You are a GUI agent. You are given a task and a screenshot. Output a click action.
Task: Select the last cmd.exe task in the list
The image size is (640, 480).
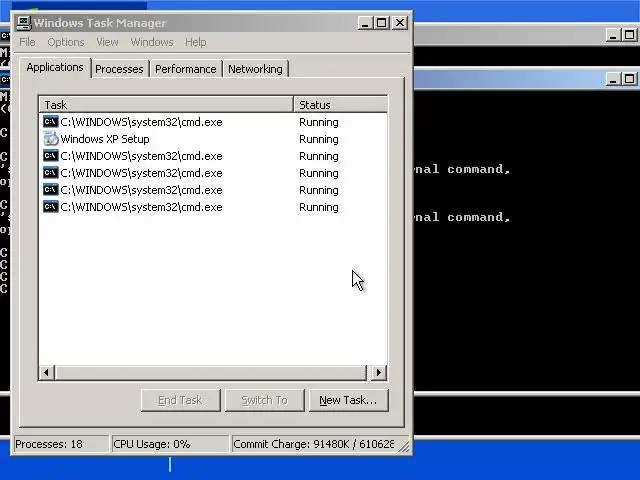pyautogui.click(x=141, y=207)
